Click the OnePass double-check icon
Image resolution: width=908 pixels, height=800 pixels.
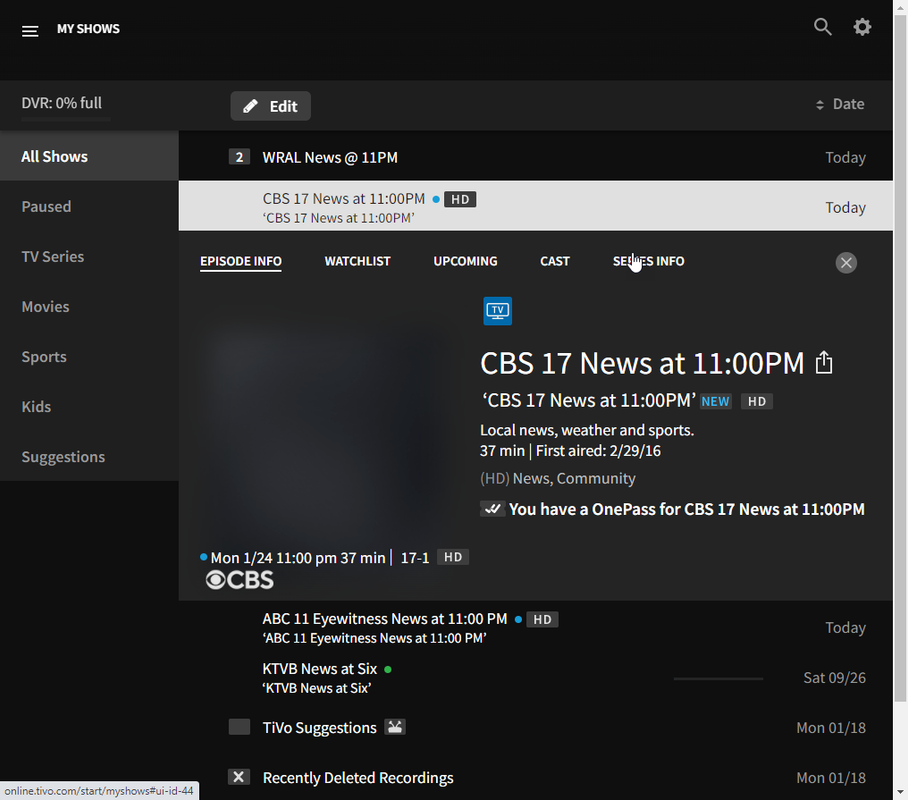pyautogui.click(x=492, y=509)
